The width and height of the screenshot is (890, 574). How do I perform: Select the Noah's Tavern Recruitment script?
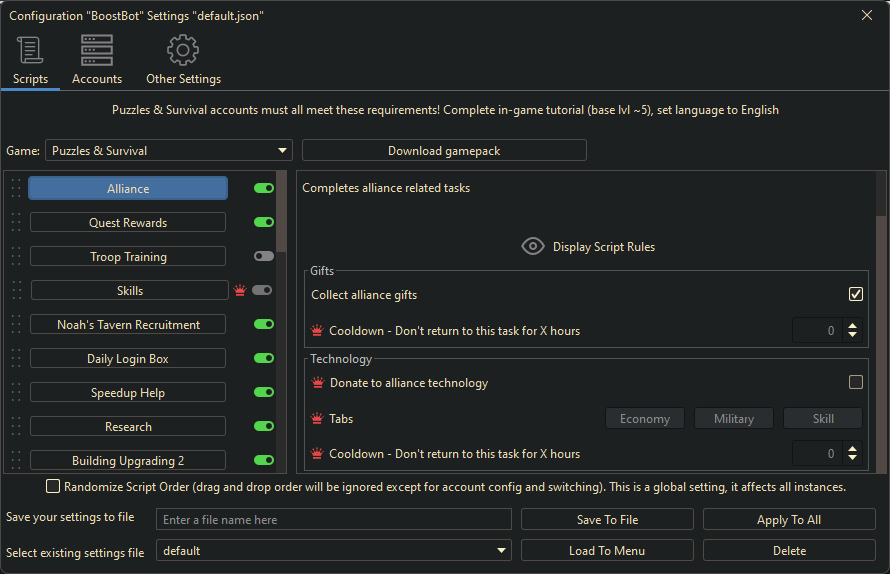(x=128, y=324)
